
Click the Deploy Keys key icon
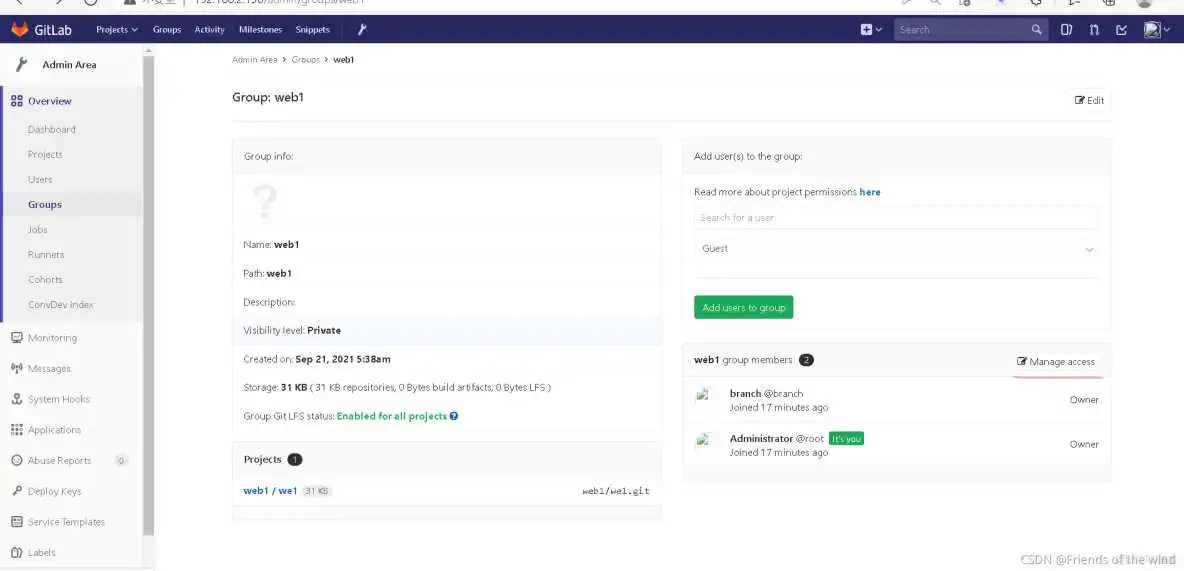(17, 491)
